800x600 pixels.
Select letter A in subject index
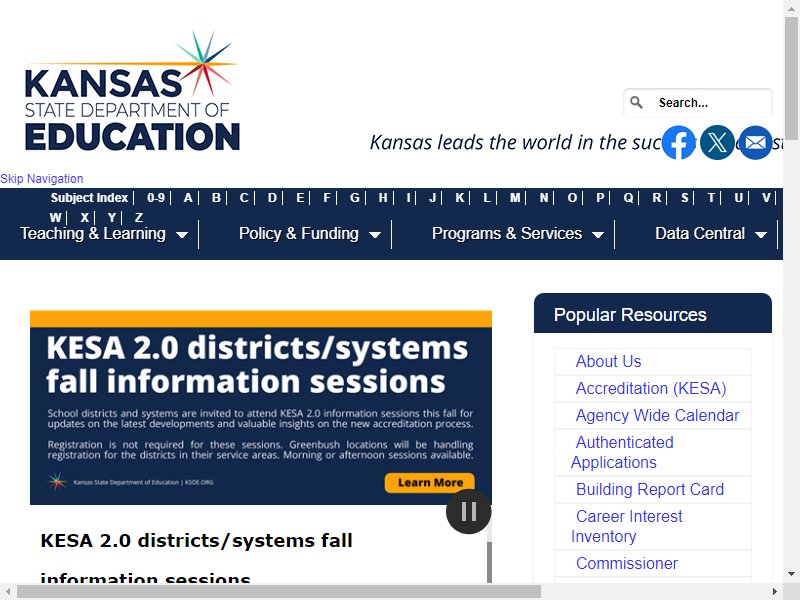point(188,197)
